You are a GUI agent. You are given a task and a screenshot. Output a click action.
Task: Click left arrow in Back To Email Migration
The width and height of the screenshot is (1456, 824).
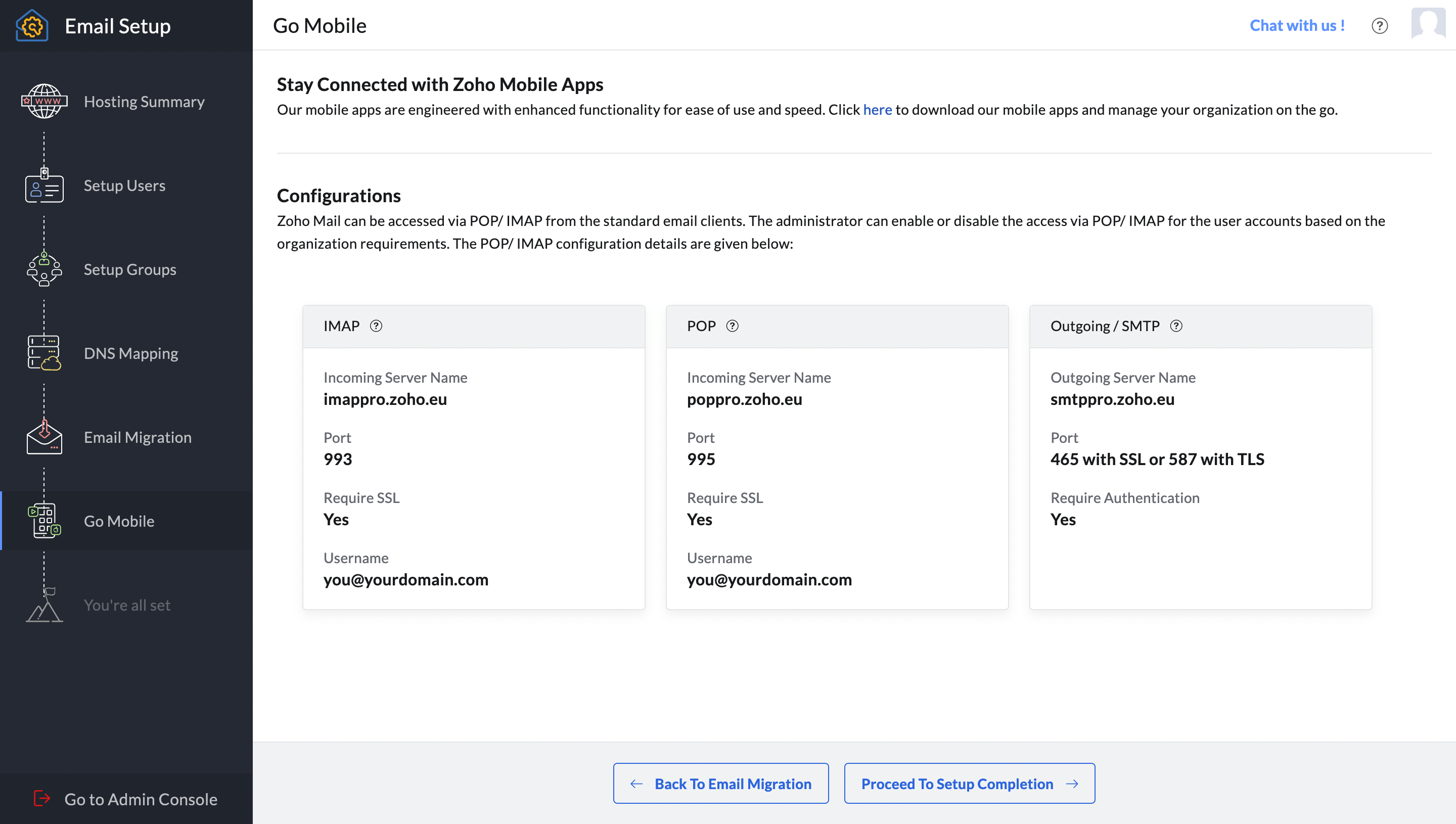coord(636,784)
